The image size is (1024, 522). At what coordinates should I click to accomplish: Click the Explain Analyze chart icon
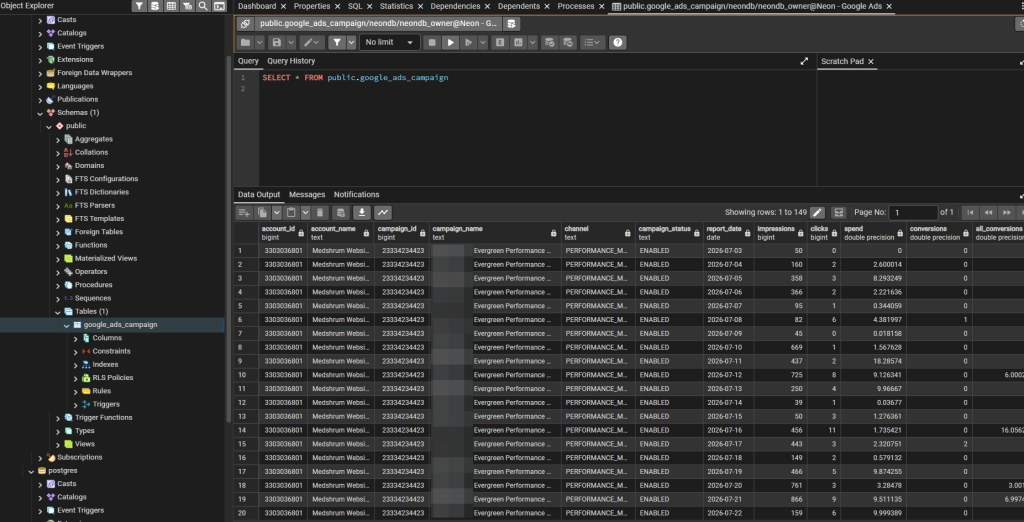pyautogui.click(x=519, y=42)
